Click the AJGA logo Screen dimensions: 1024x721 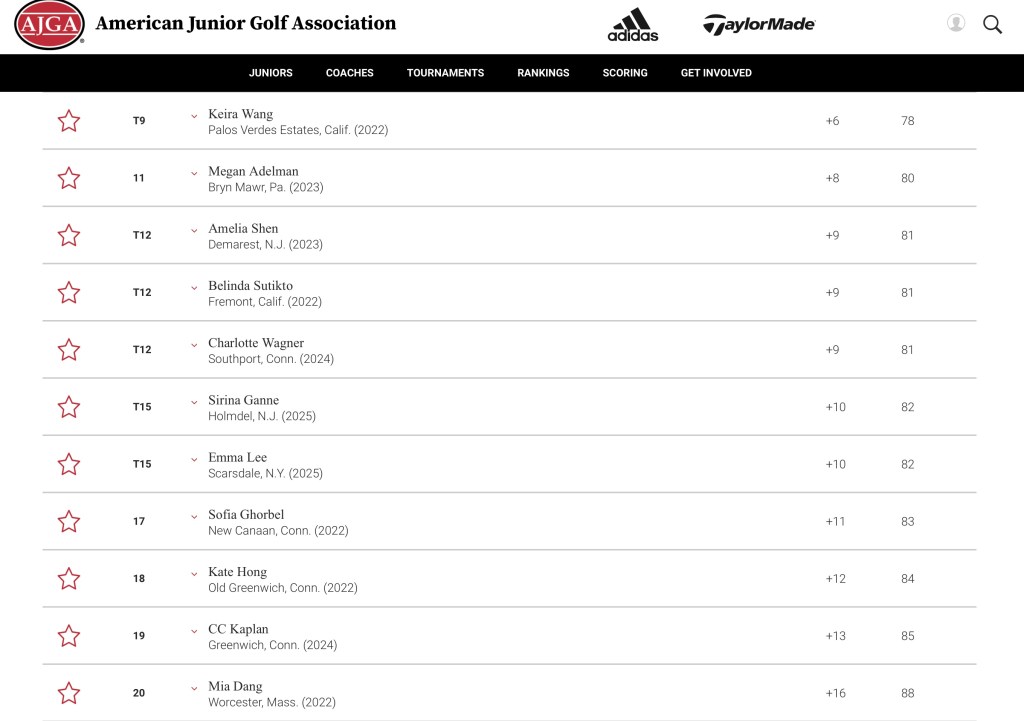(x=49, y=24)
